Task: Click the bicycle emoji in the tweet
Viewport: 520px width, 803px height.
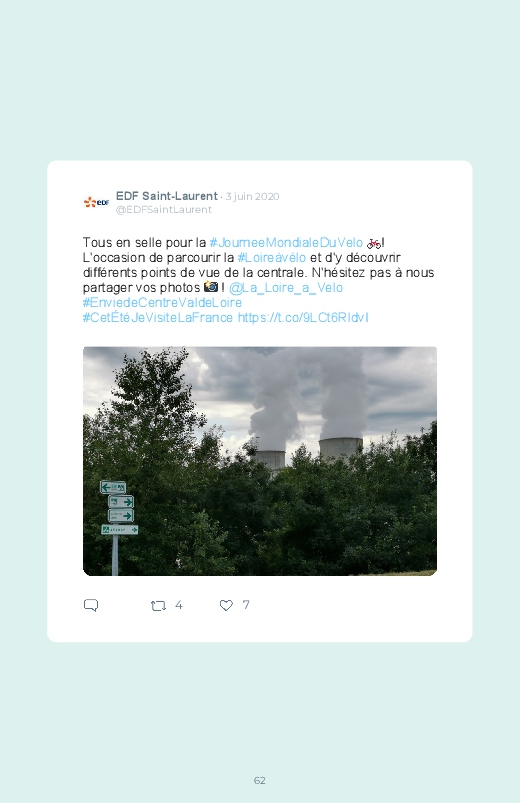Action: click(373, 243)
